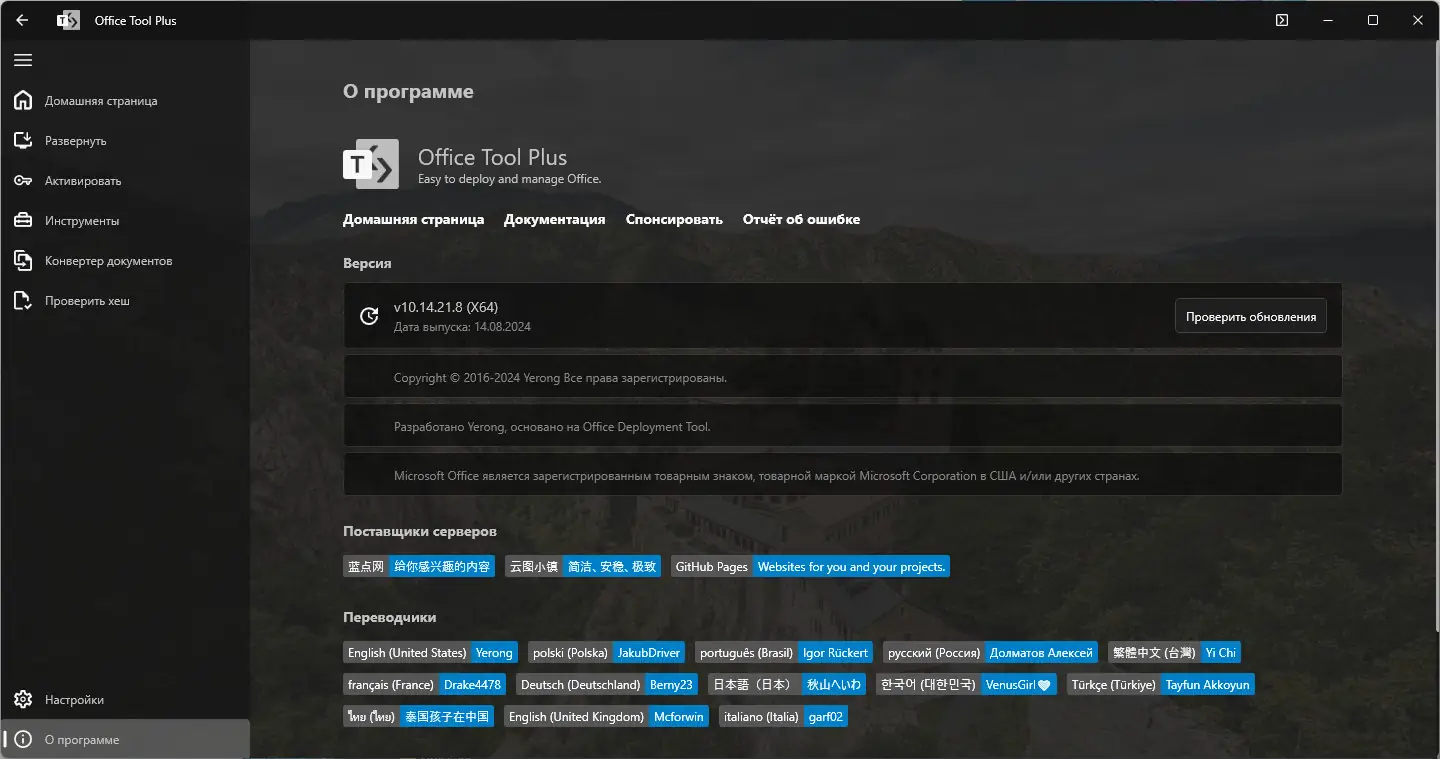The width and height of the screenshot is (1440, 759).
Task: Click the Версия section heading
Action: (367, 263)
